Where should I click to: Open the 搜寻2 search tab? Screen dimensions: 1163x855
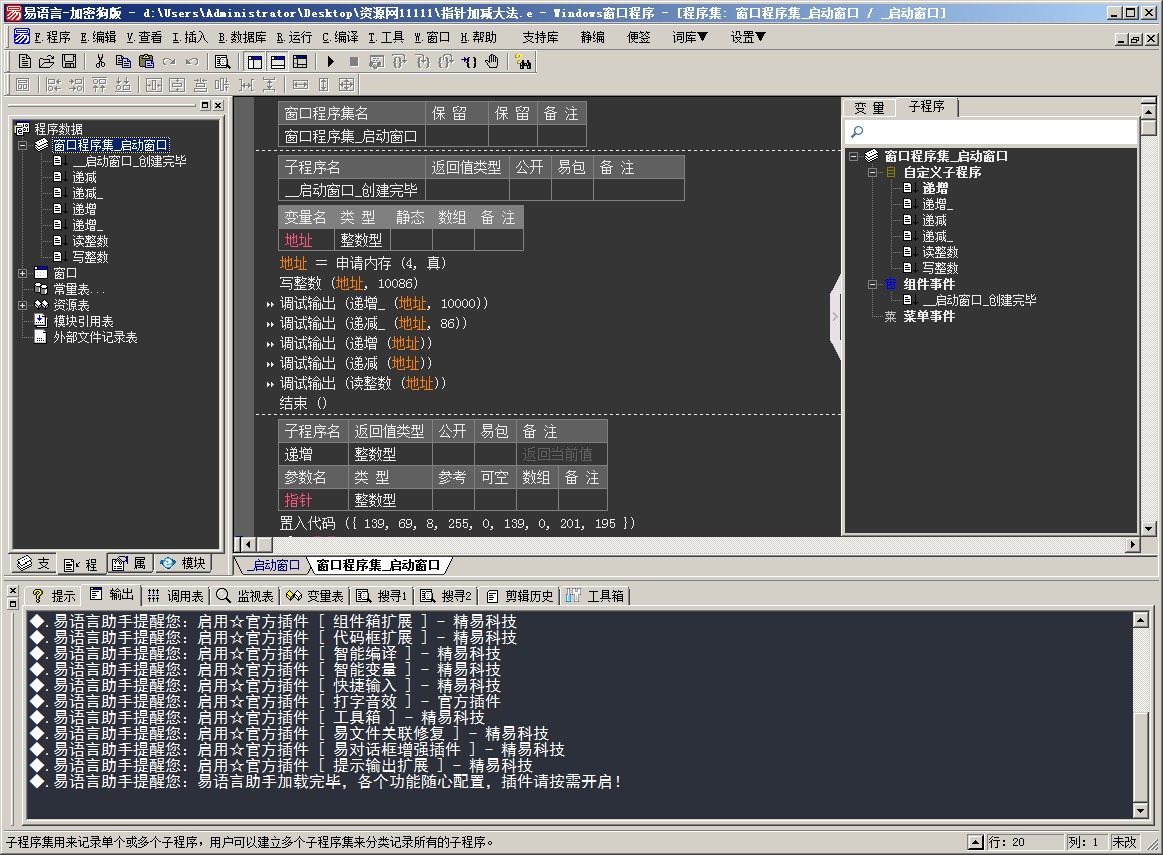pyautogui.click(x=447, y=595)
